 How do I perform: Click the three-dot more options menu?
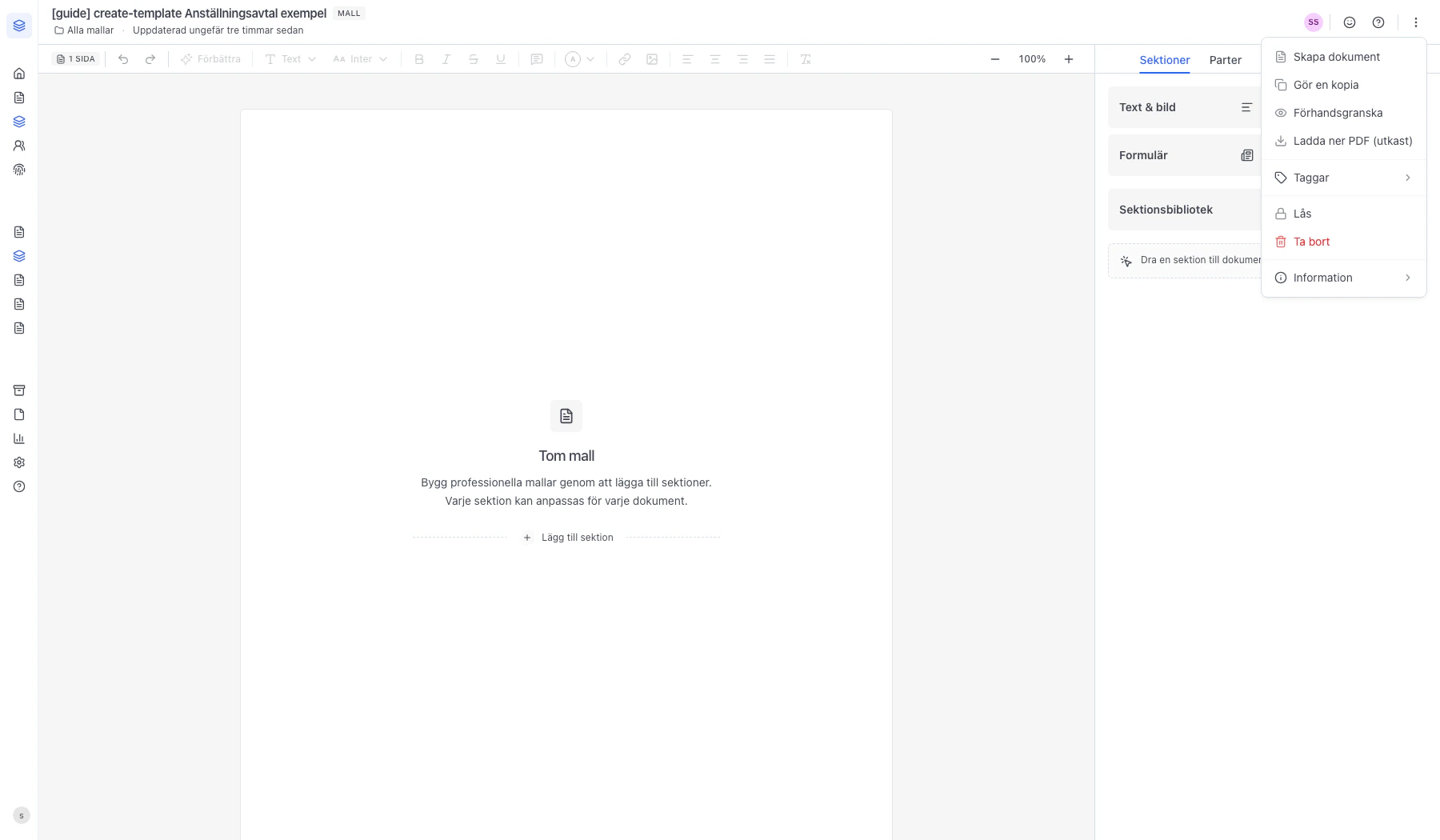1416,22
